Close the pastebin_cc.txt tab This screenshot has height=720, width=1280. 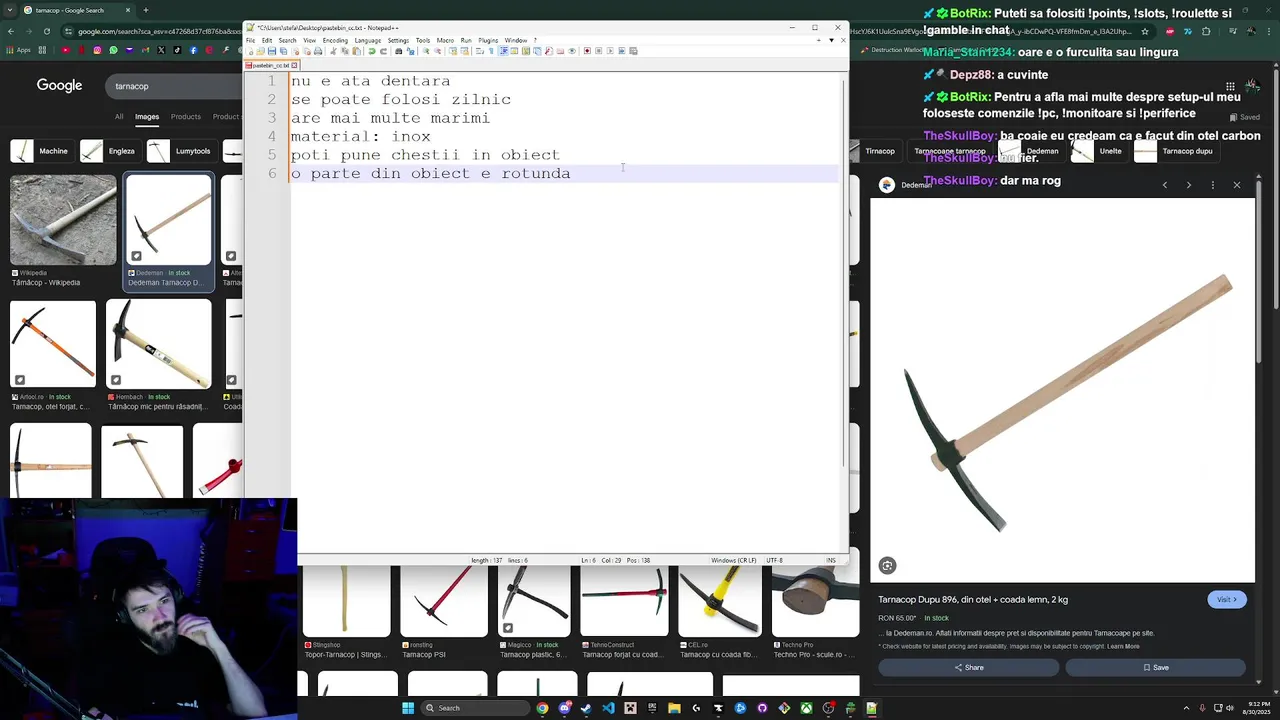[x=294, y=65]
